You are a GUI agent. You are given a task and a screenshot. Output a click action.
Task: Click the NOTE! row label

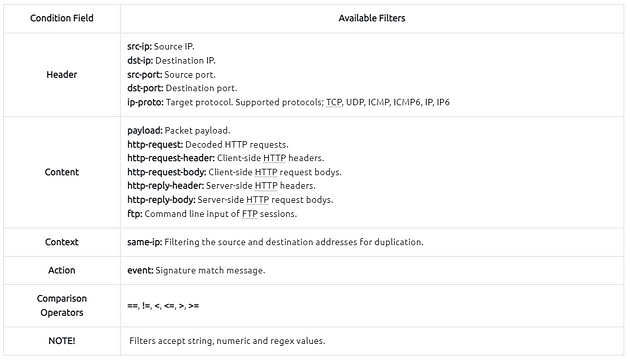[61, 341]
